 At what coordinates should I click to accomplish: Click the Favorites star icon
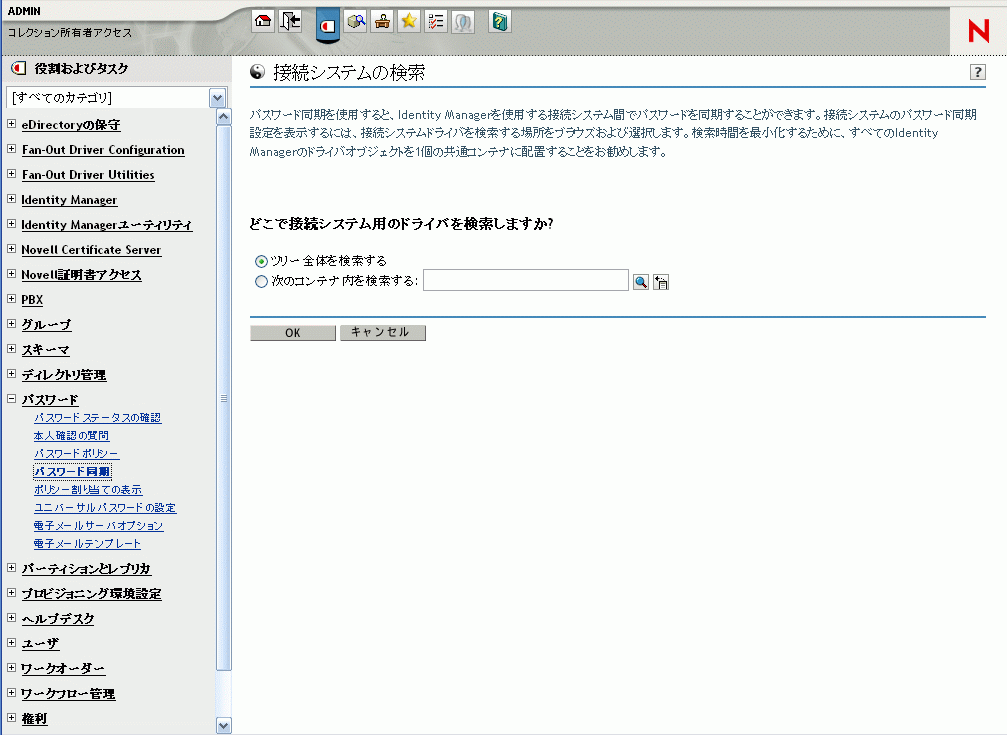click(x=407, y=20)
